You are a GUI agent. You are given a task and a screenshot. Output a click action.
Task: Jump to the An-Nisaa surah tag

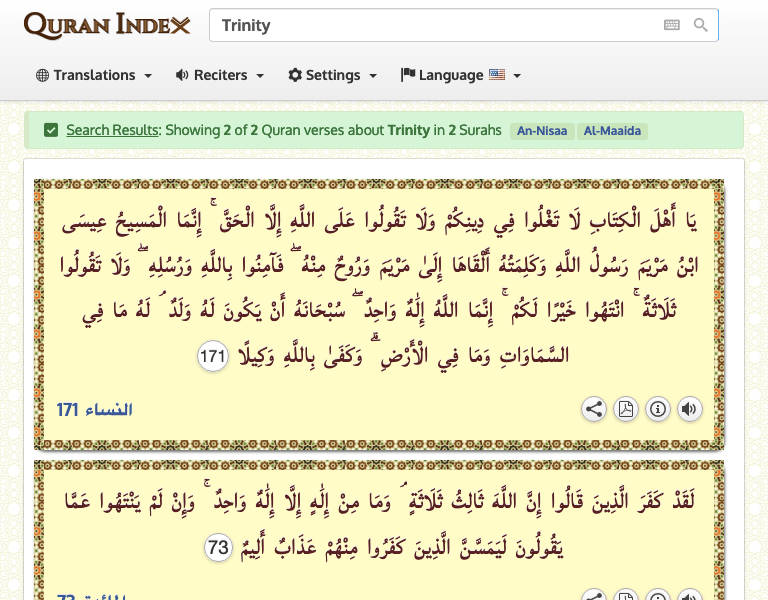click(x=541, y=131)
